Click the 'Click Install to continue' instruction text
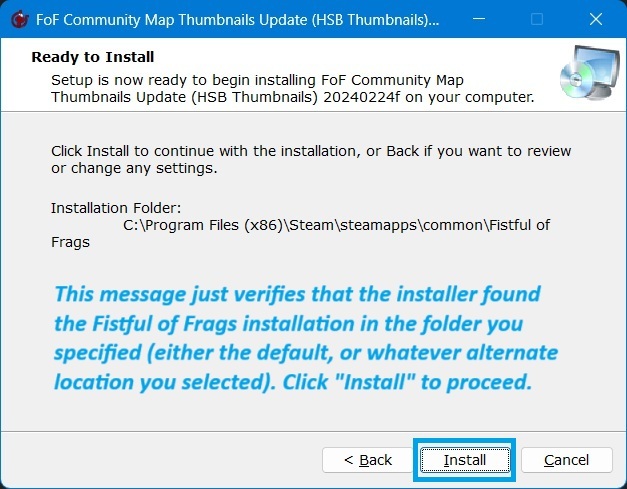This screenshot has height=489, width=627. tap(311, 160)
